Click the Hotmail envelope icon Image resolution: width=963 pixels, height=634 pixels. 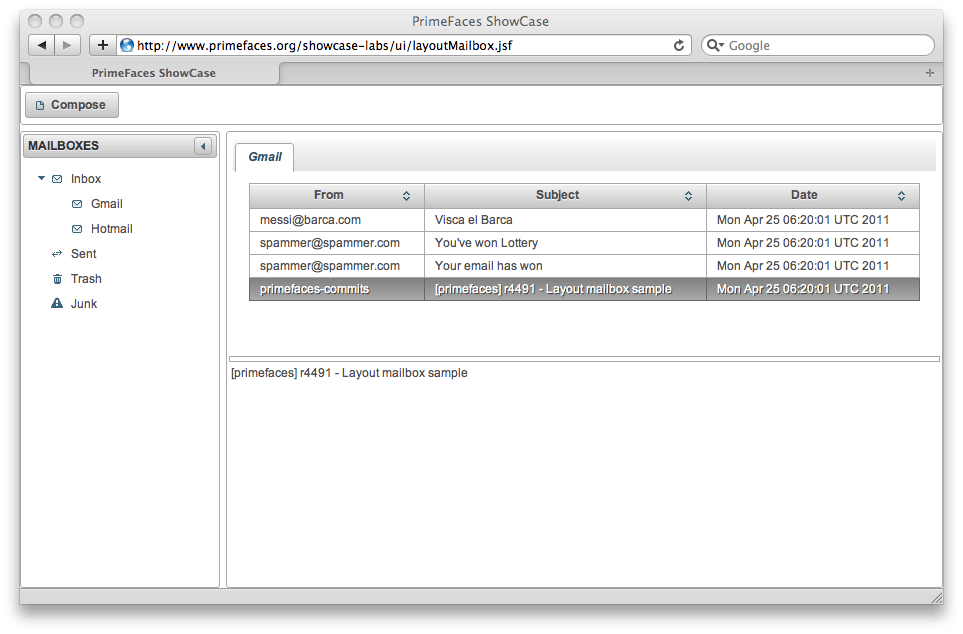[77, 229]
